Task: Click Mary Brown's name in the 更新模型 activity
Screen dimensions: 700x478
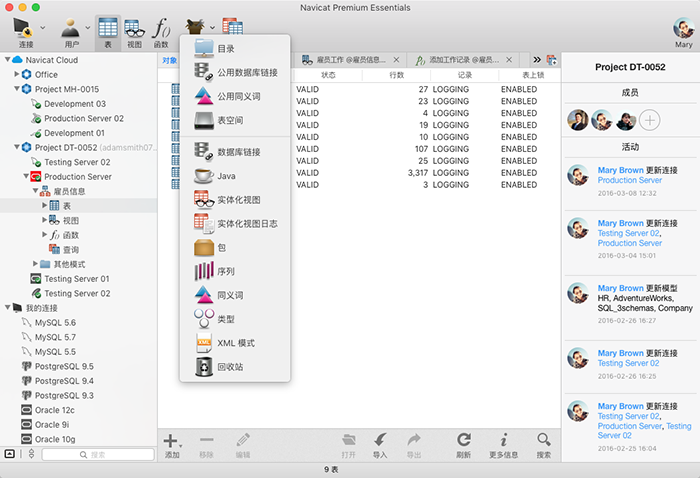Action: [x=621, y=288]
